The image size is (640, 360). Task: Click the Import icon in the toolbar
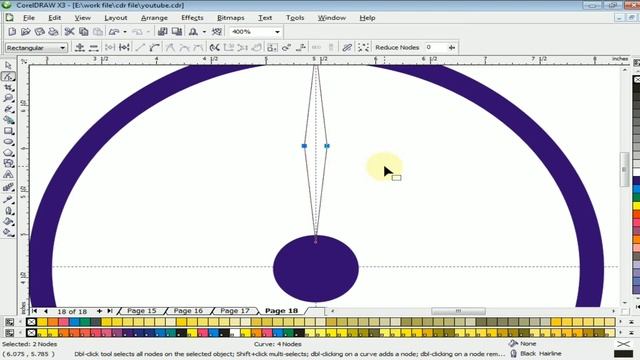click(x=162, y=31)
